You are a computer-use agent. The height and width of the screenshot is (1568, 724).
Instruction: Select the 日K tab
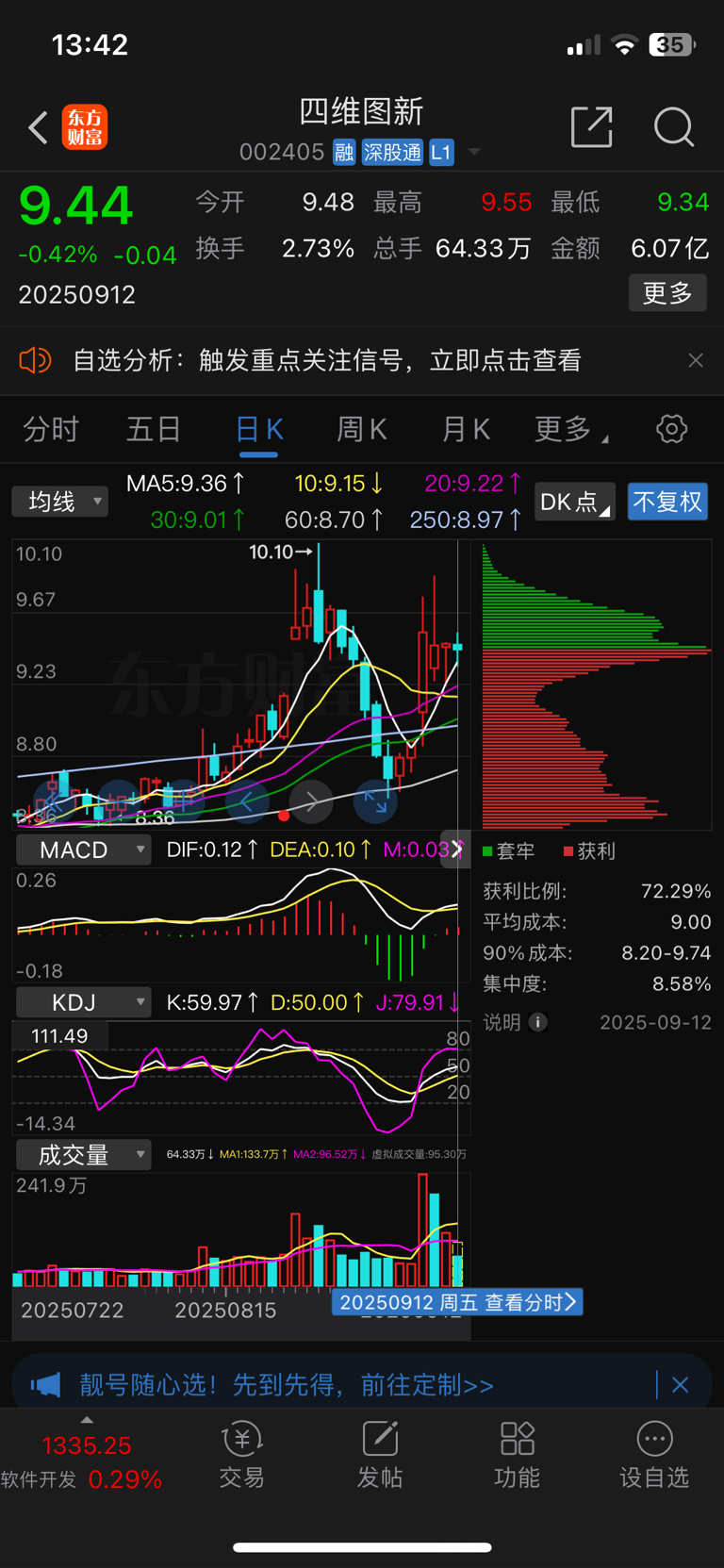point(258,430)
